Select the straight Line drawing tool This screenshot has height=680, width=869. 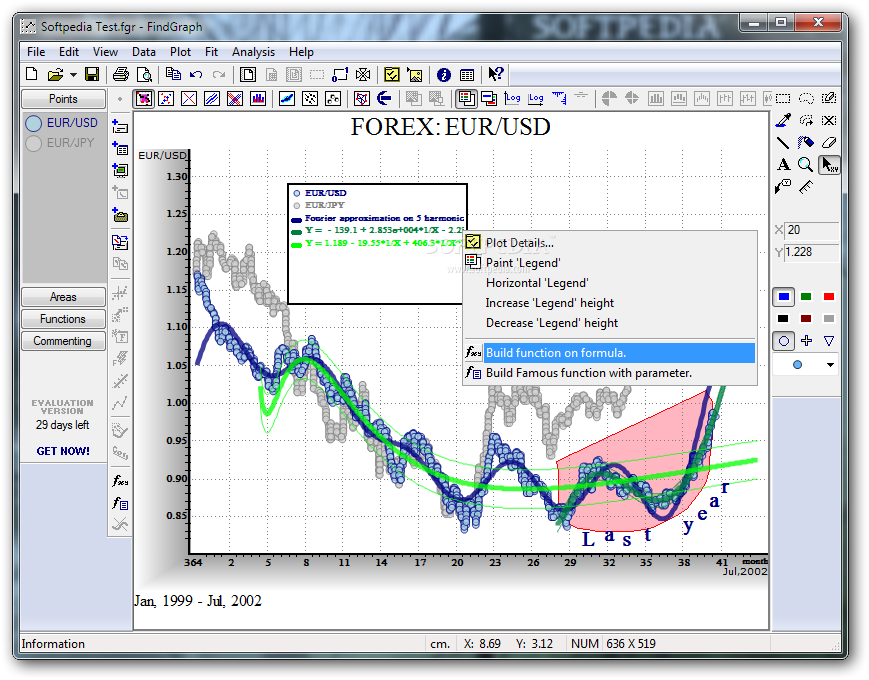point(783,142)
